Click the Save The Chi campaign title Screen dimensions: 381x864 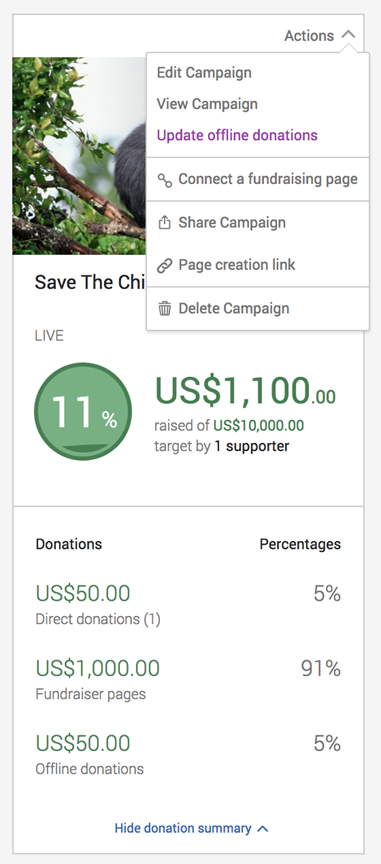[x=90, y=283]
